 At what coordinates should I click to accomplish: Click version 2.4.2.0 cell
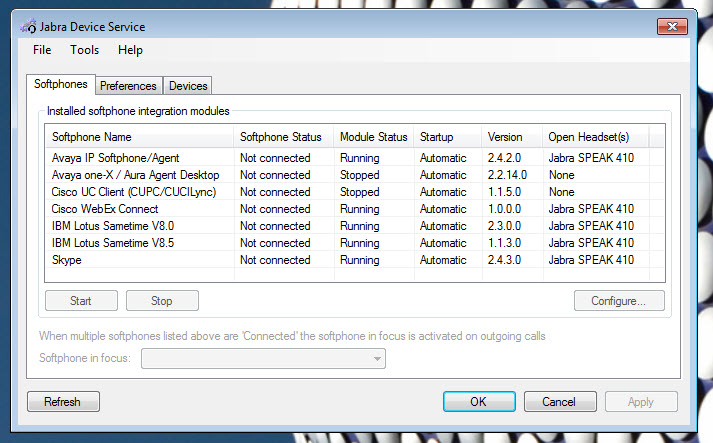504,158
